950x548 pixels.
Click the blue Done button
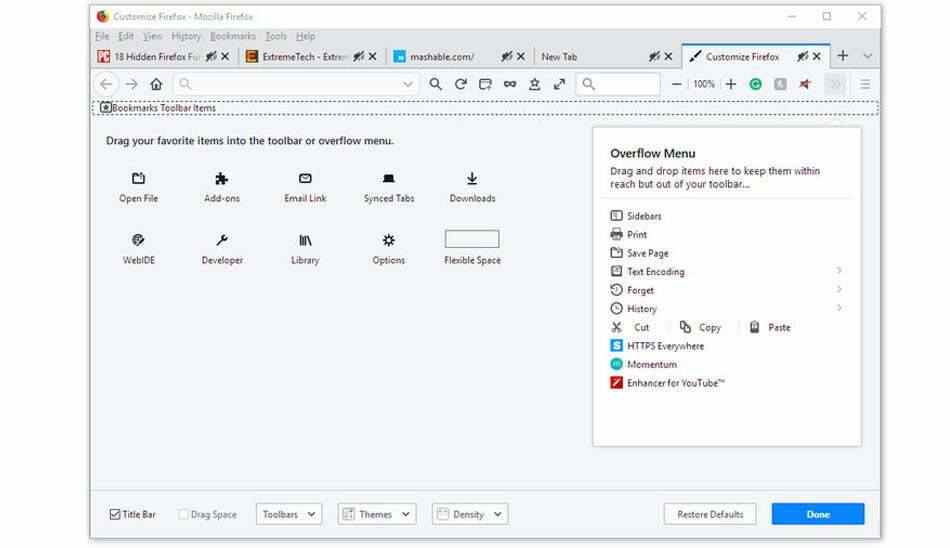tap(818, 514)
